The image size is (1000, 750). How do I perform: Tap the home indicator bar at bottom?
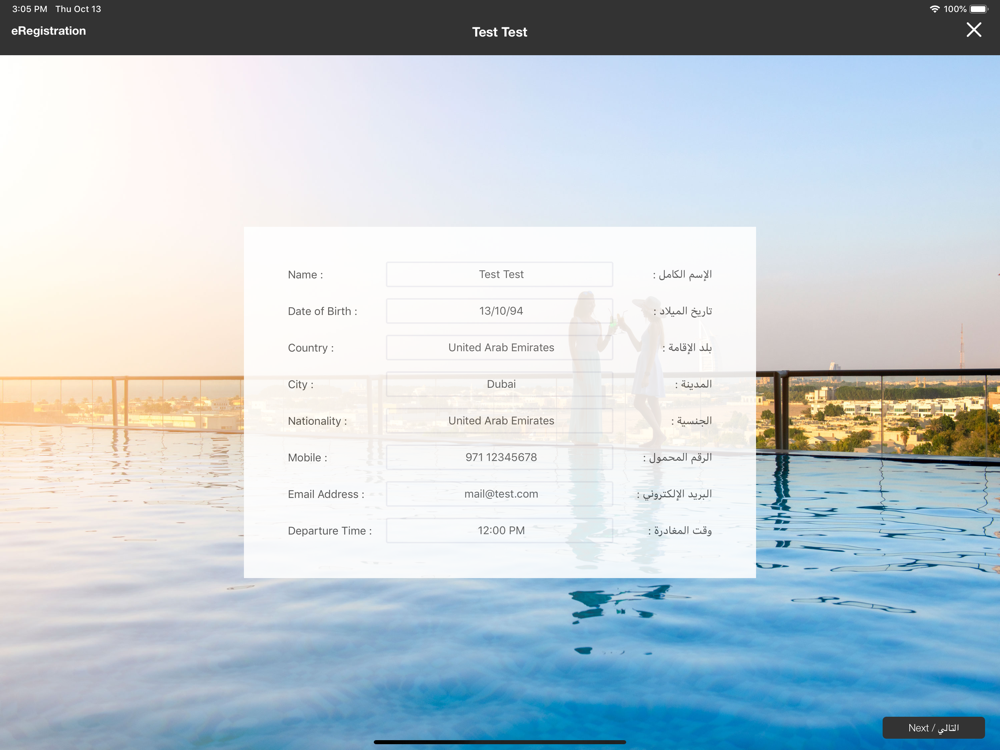499,742
